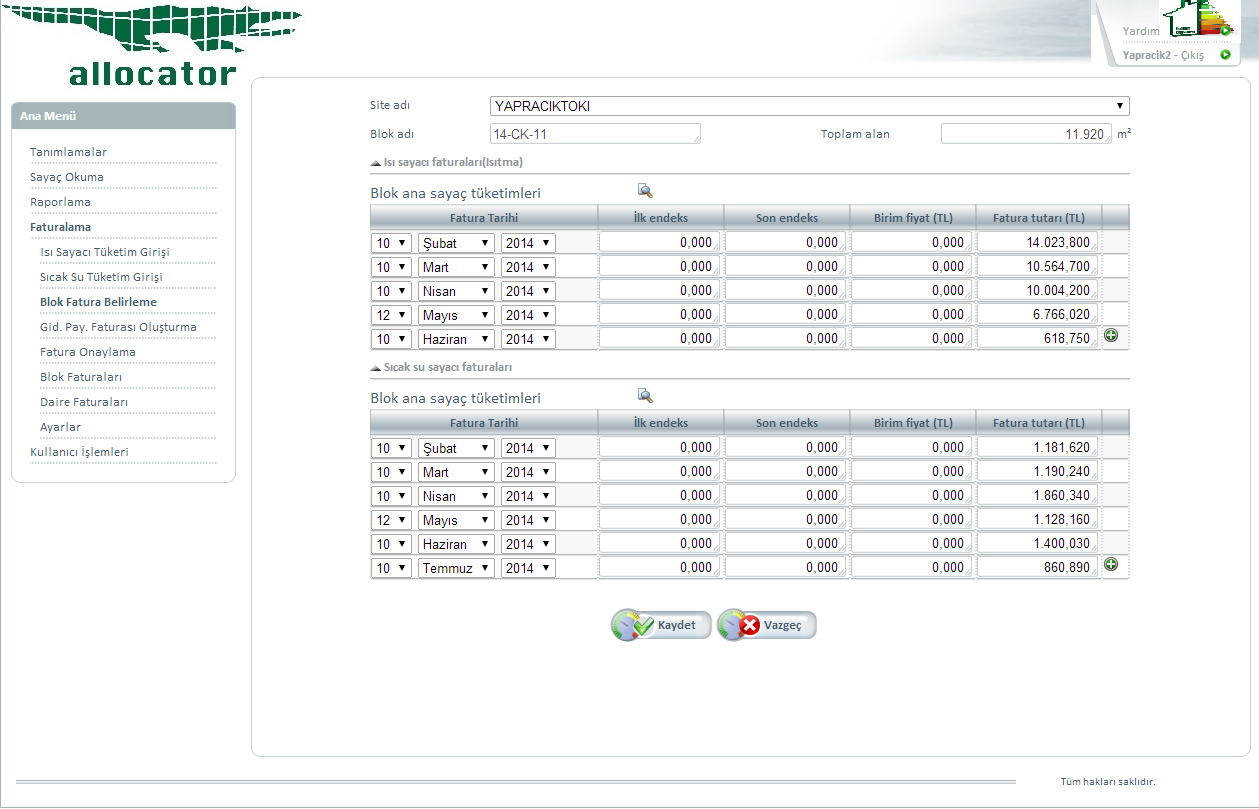
Task: Click the green arrow icon next to Çıkış
Action: pyautogui.click(x=1225, y=55)
